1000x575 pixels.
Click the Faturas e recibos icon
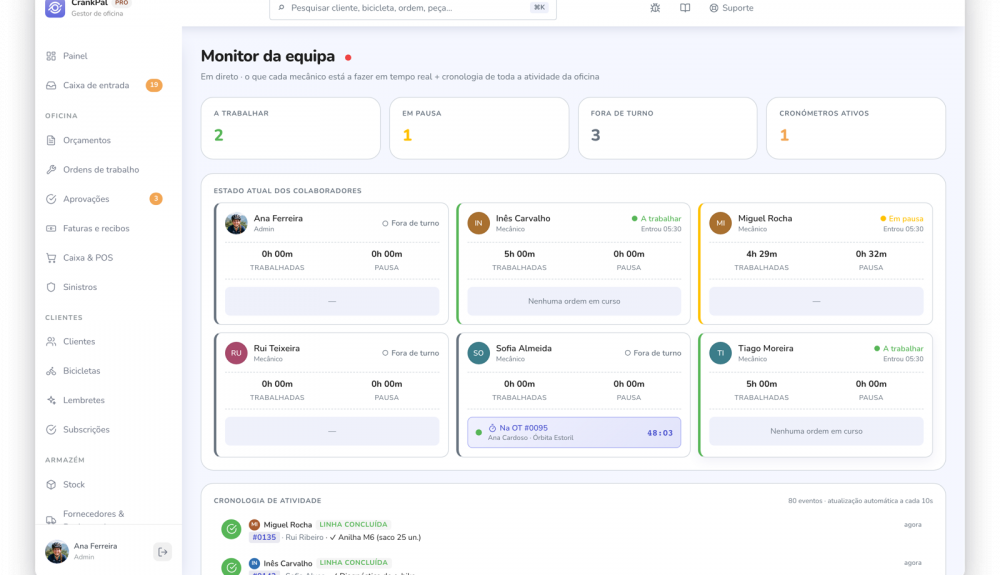51,228
